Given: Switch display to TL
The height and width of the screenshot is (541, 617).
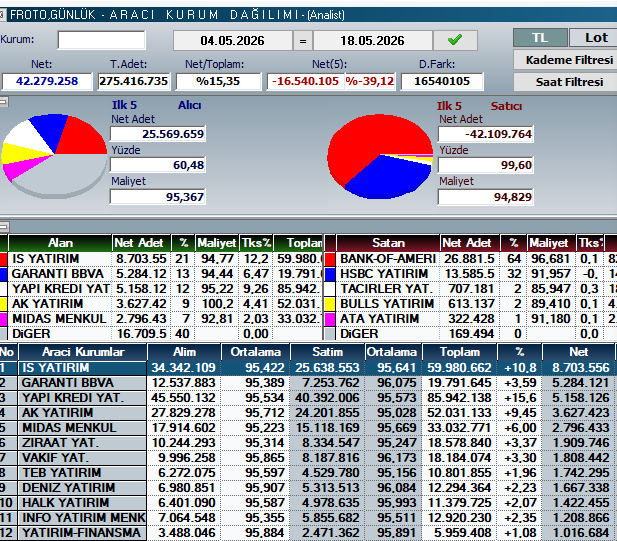Looking at the screenshot, I should coord(540,38).
